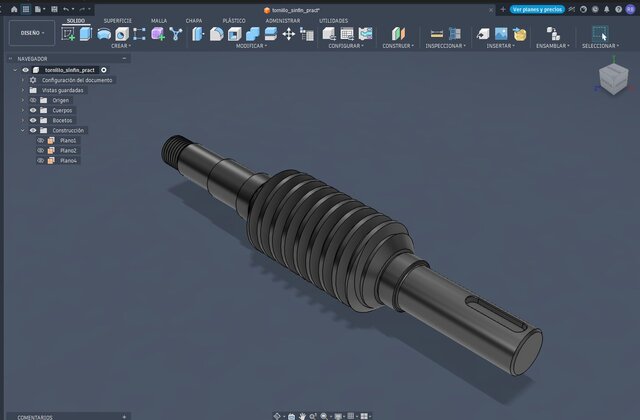This screenshot has width=640, height=420.
Task: Open the purple Create Form tool
Action: (158, 34)
